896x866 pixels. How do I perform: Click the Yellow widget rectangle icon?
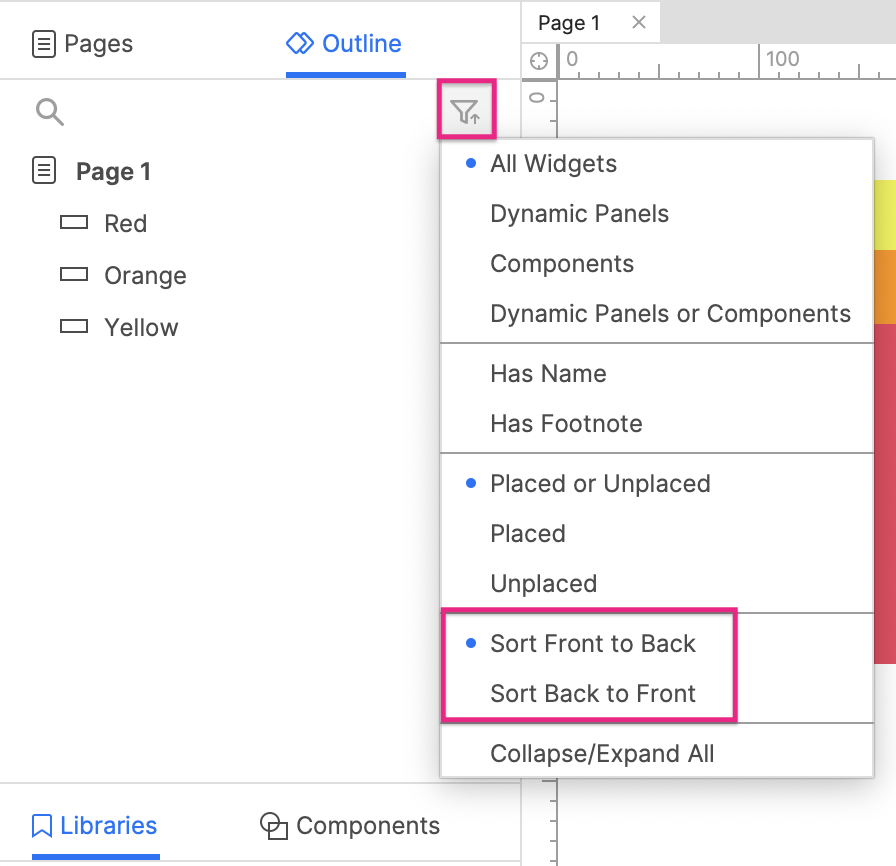(x=74, y=326)
